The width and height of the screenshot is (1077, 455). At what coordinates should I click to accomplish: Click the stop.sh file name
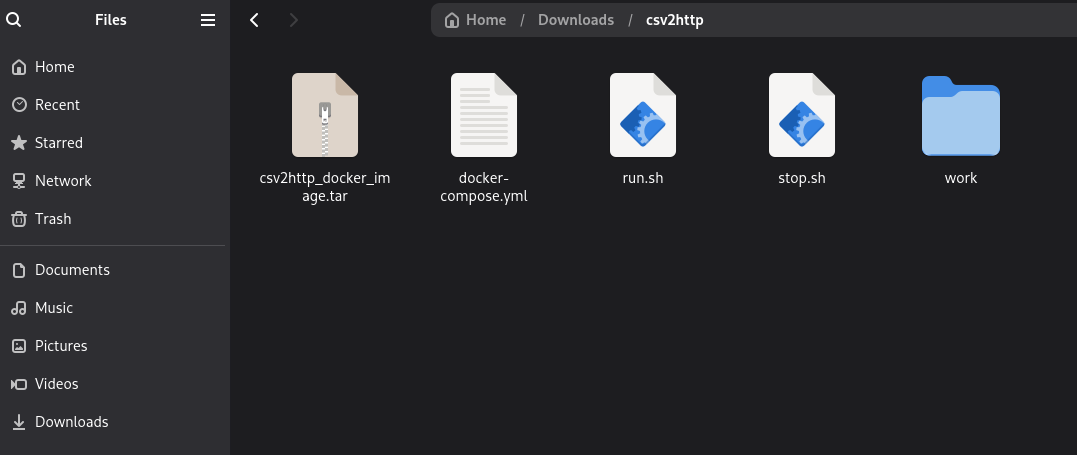[802, 178]
